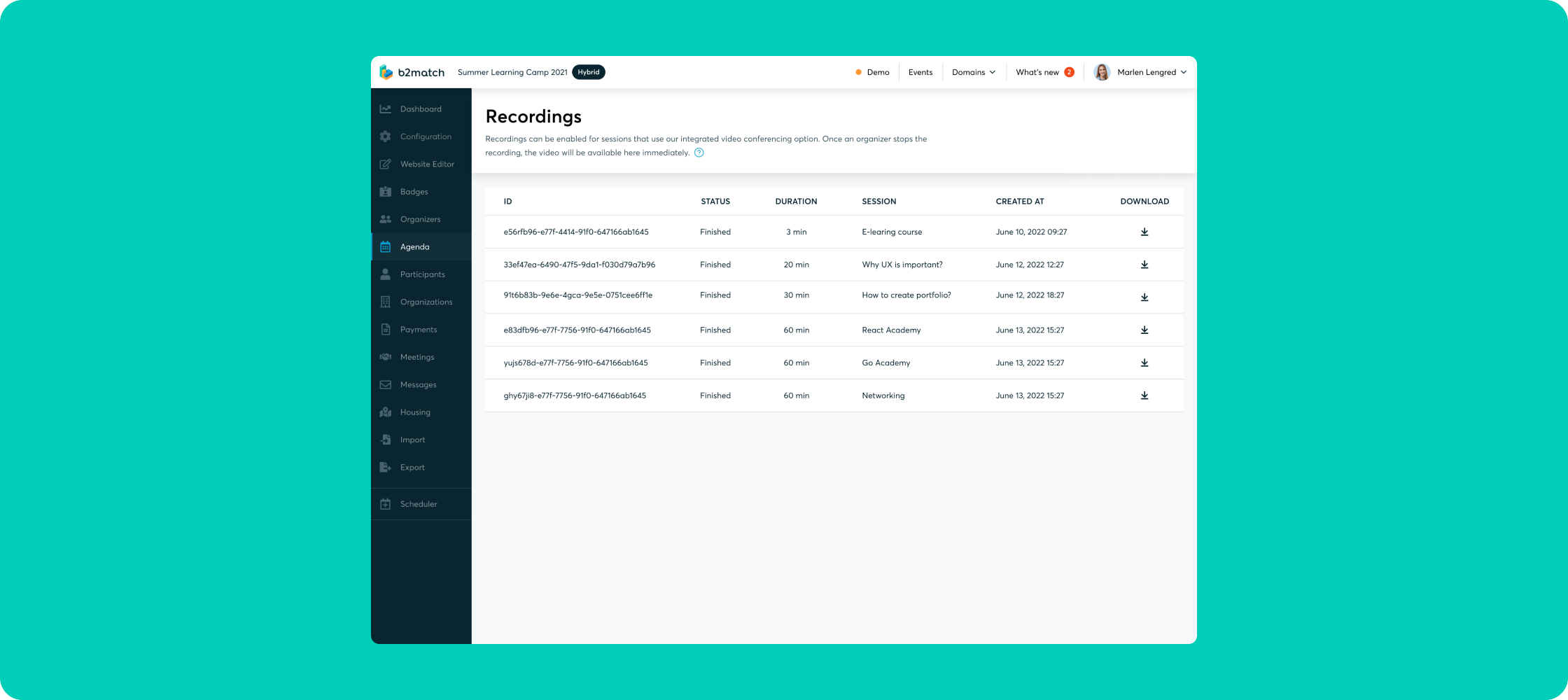Click the What's new notification badge
This screenshot has height=700, width=1568.
pos(1069,72)
